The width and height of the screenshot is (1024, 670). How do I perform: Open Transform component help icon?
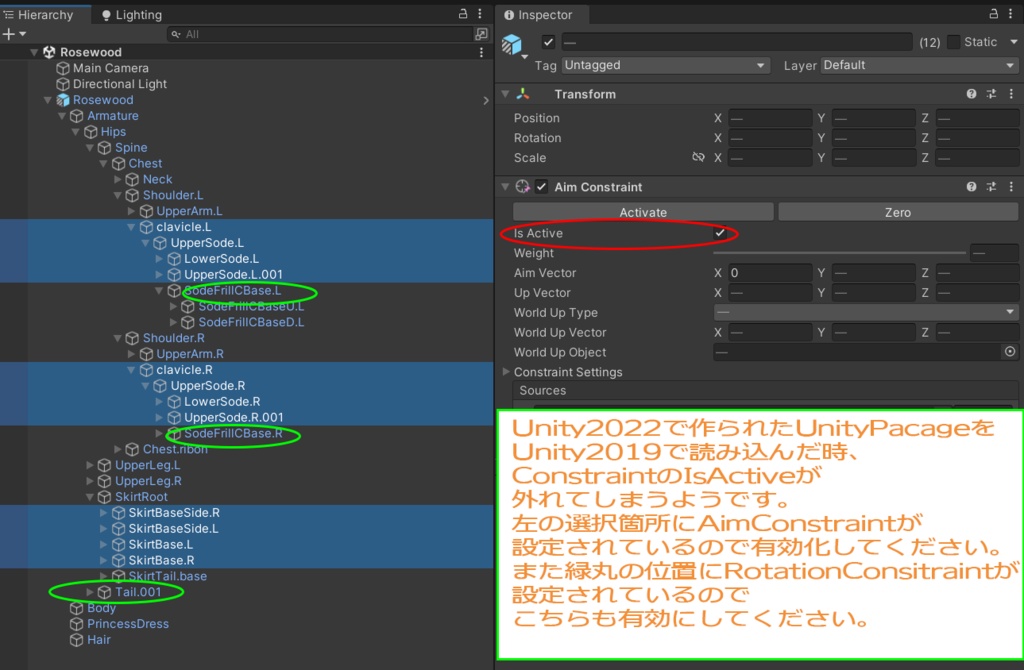point(971,94)
